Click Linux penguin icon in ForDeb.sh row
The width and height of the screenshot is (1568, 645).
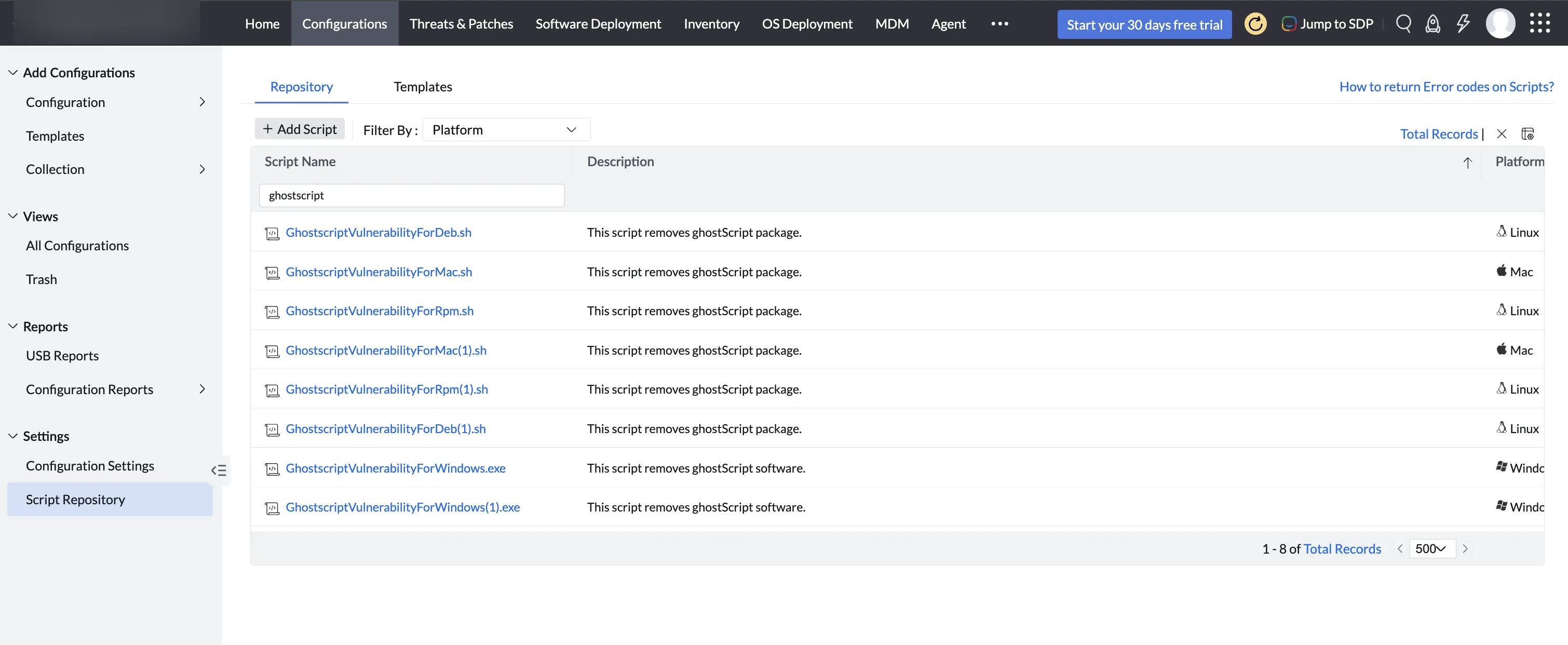pyautogui.click(x=1502, y=232)
